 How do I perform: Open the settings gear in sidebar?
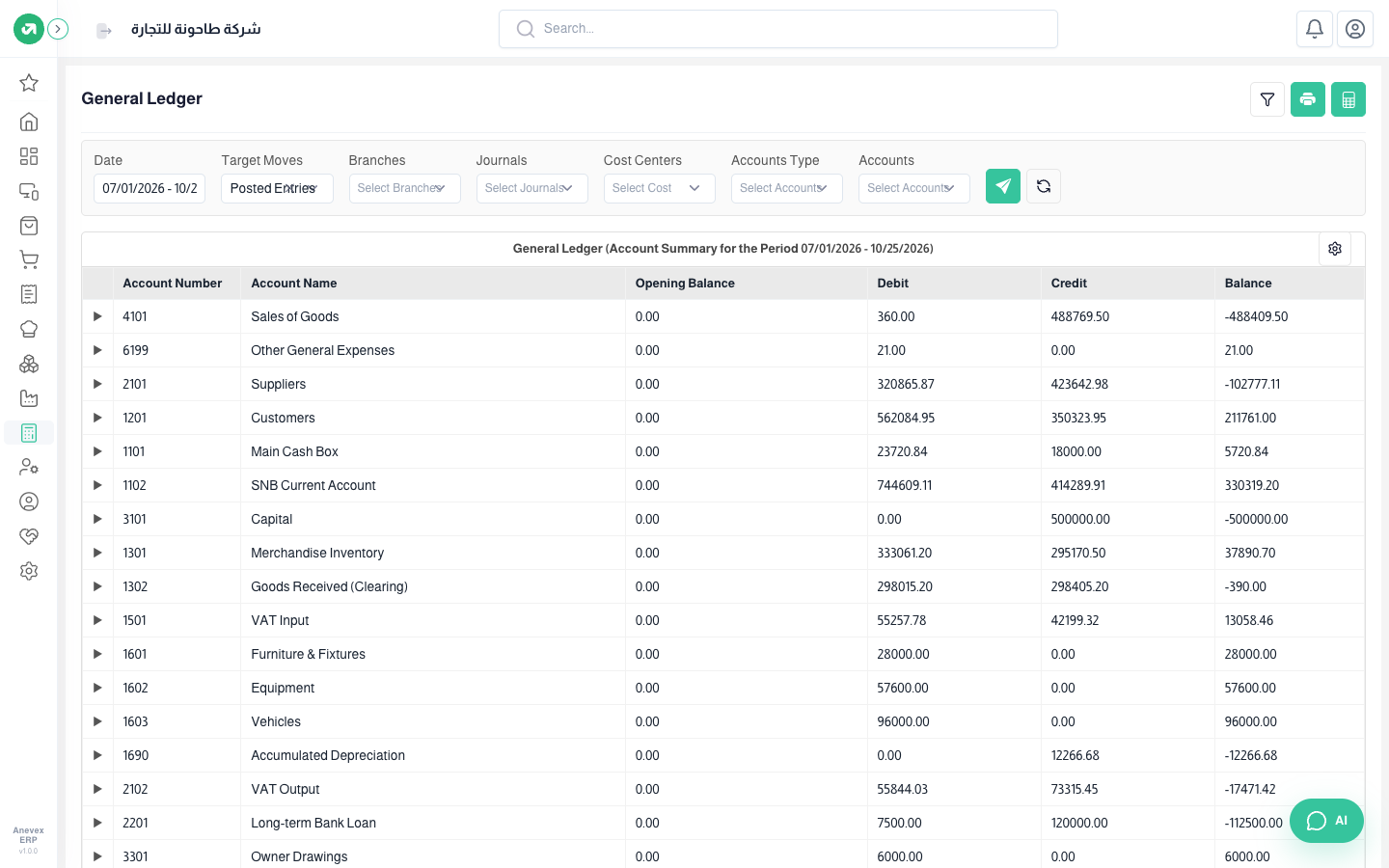[29, 571]
